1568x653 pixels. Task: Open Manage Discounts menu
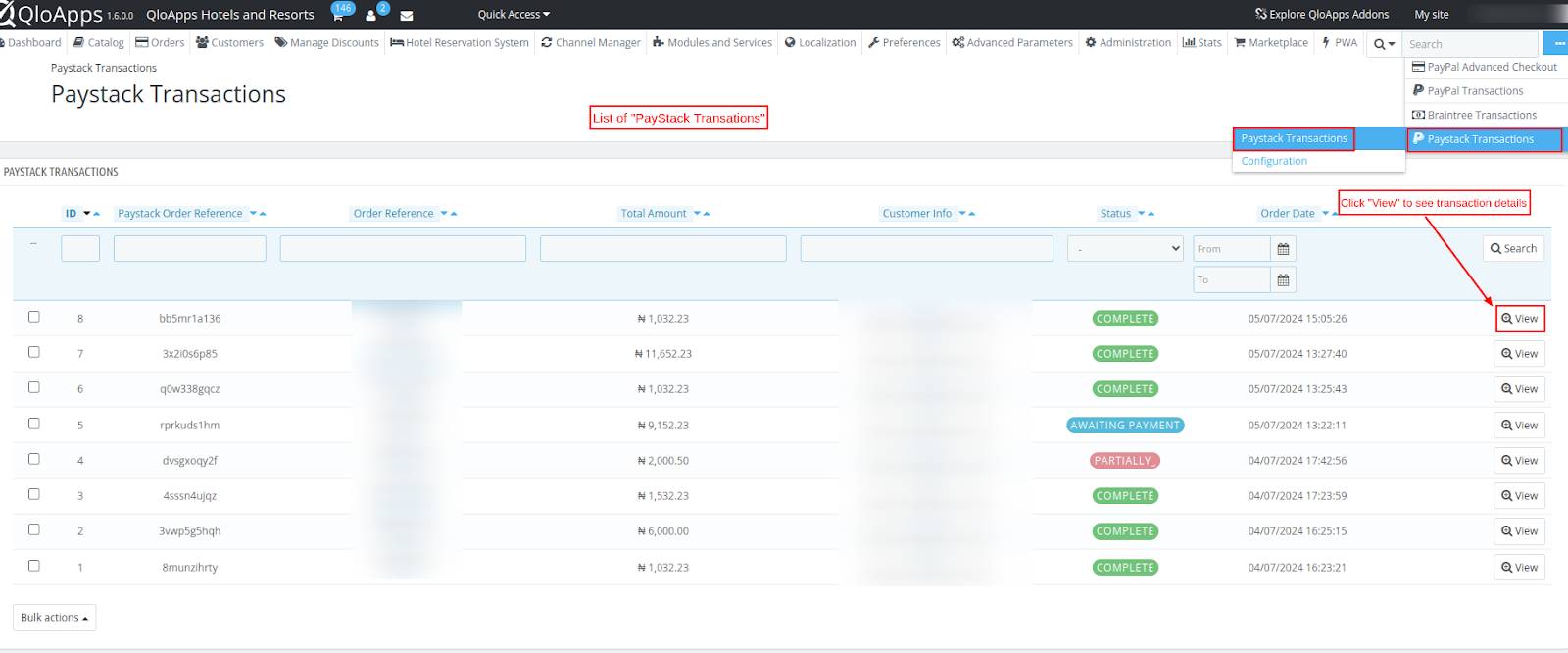[327, 43]
